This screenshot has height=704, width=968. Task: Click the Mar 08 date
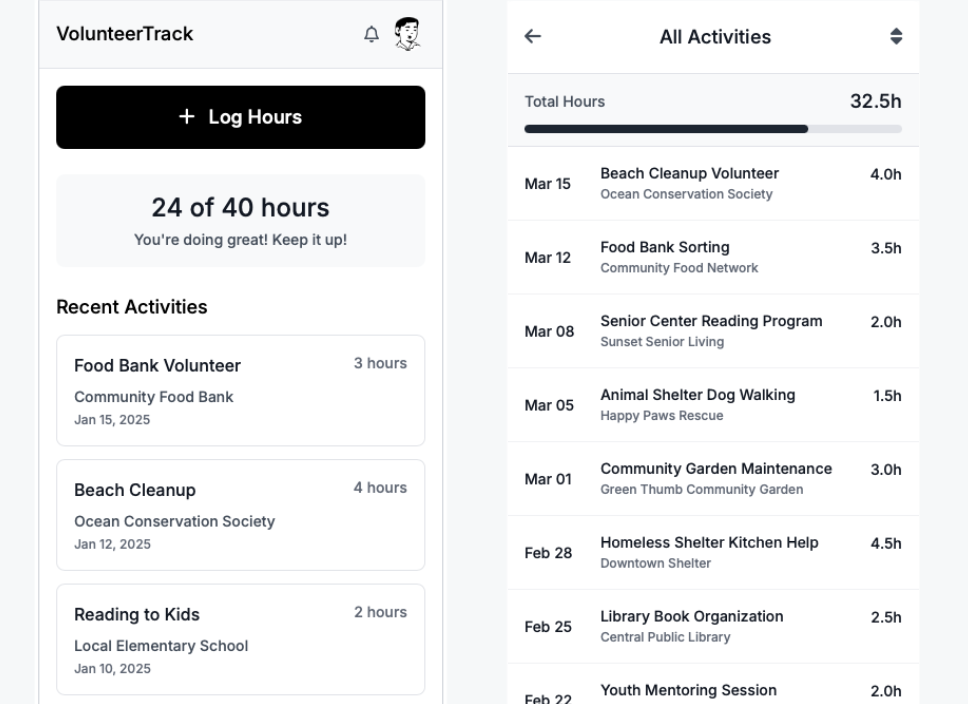(x=549, y=332)
